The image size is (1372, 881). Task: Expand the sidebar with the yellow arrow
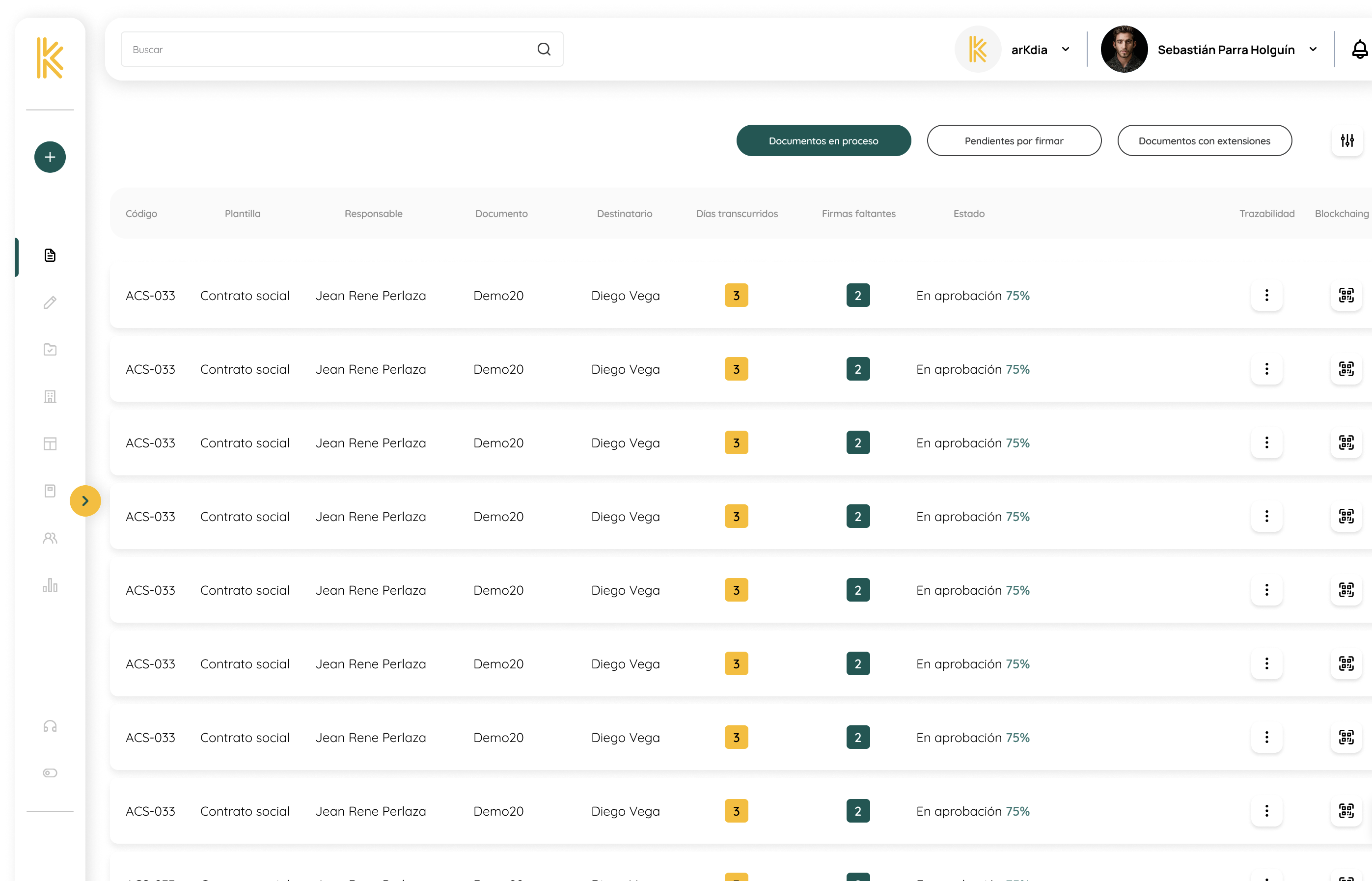[x=86, y=500]
